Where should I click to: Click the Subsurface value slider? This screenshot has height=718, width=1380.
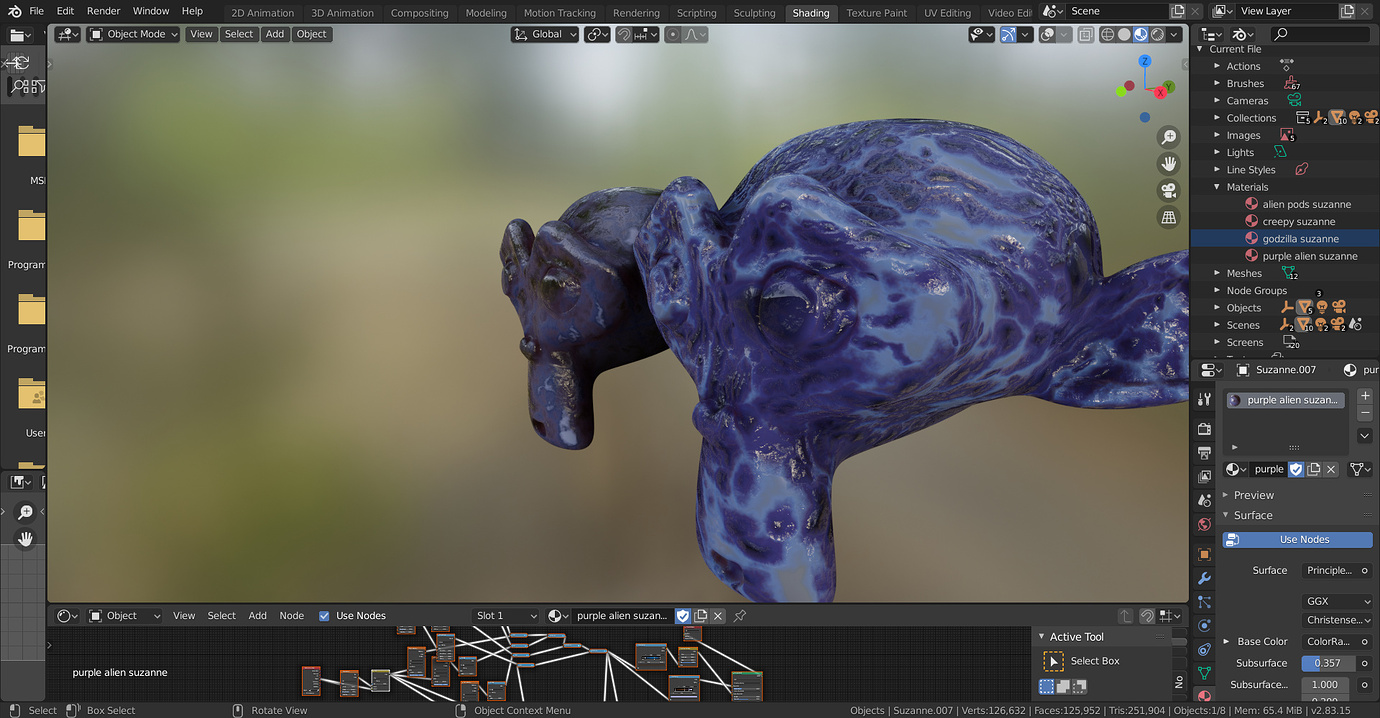point(1328,663)
